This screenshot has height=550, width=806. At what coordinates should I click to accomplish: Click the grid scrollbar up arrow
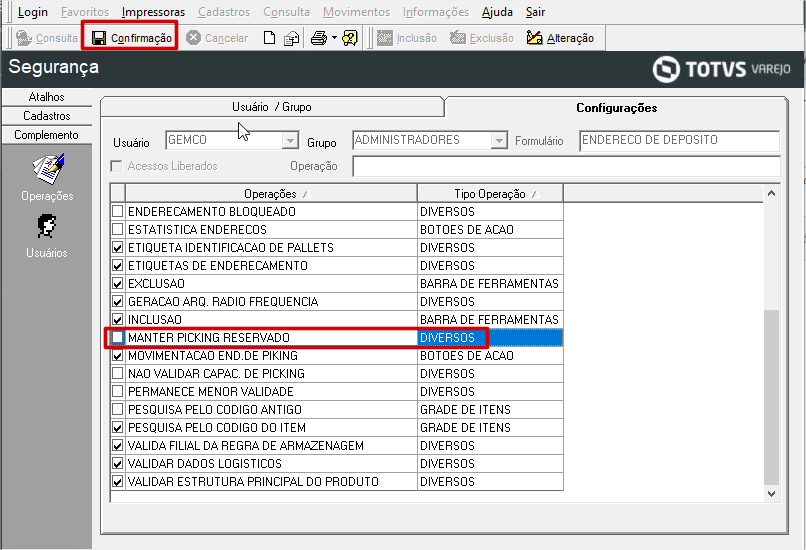771,193
